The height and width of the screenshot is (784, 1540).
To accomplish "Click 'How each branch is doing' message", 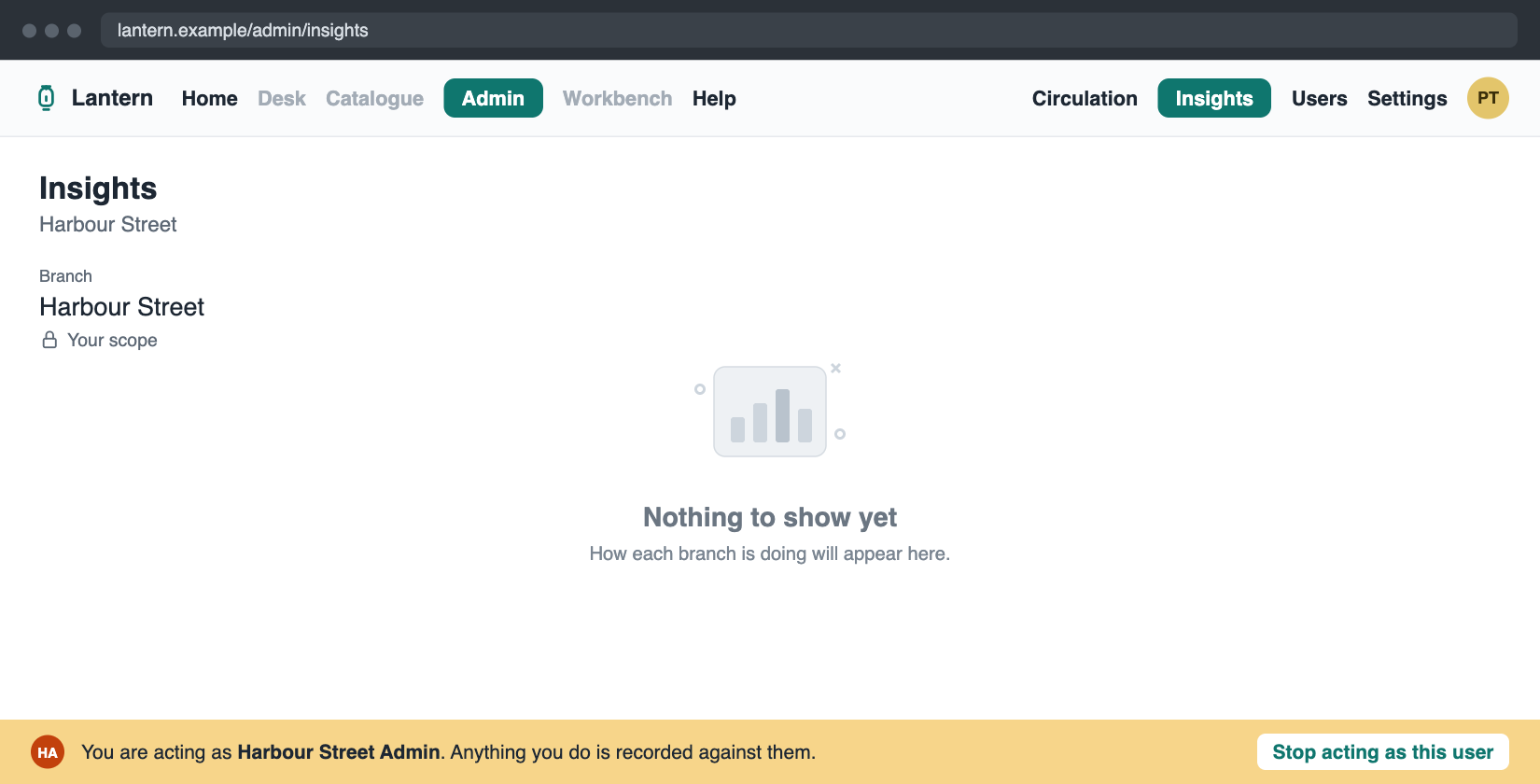I will 770,553.
